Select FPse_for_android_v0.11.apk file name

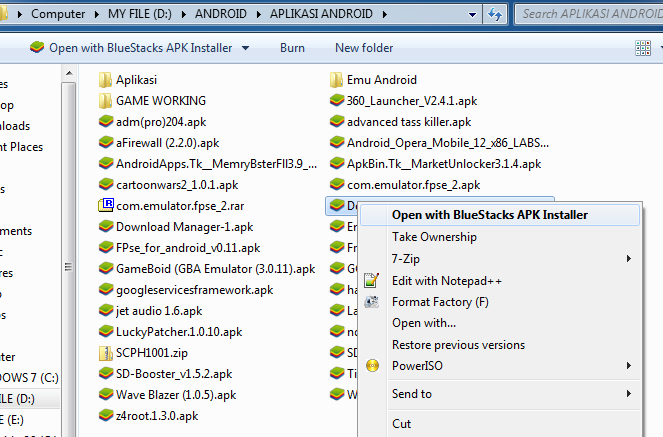[x=188, y=248]
